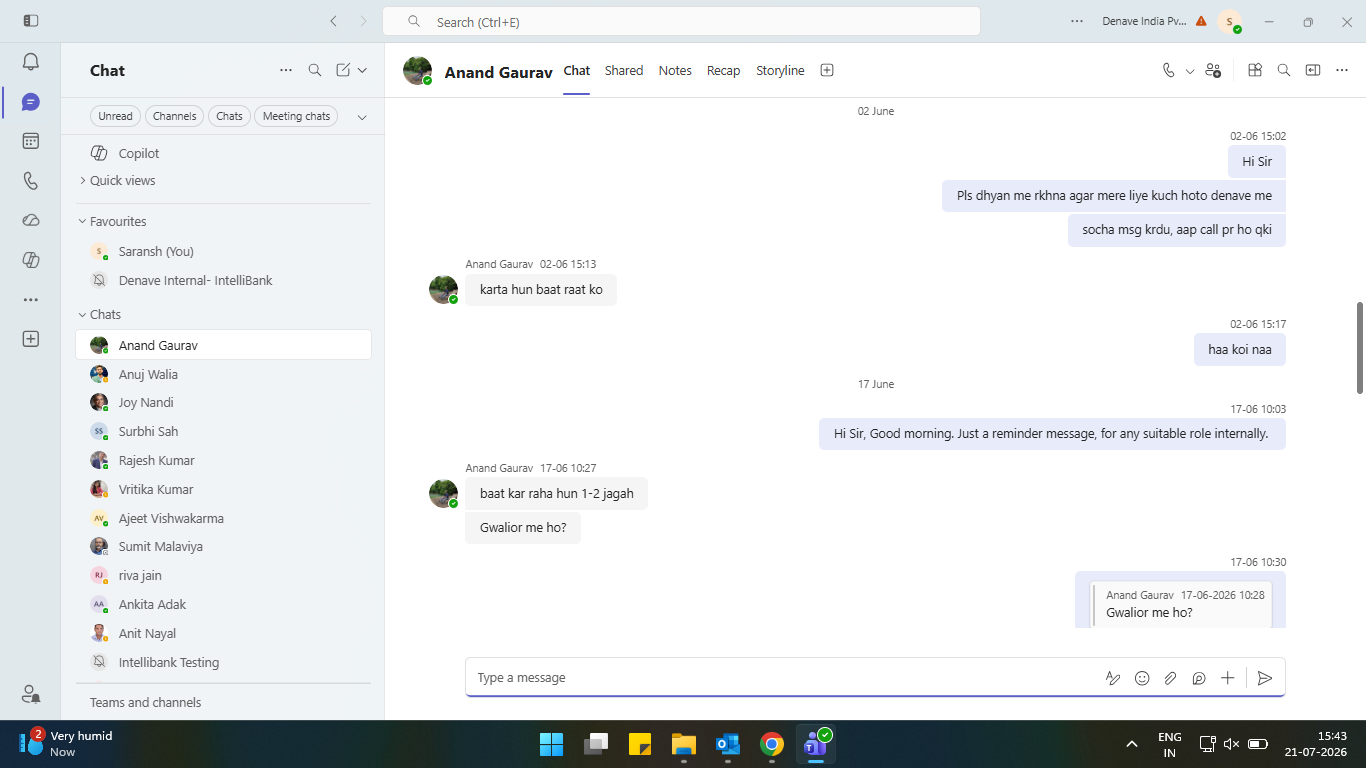Open chat with Vritika Kumar

coord(223,490)
